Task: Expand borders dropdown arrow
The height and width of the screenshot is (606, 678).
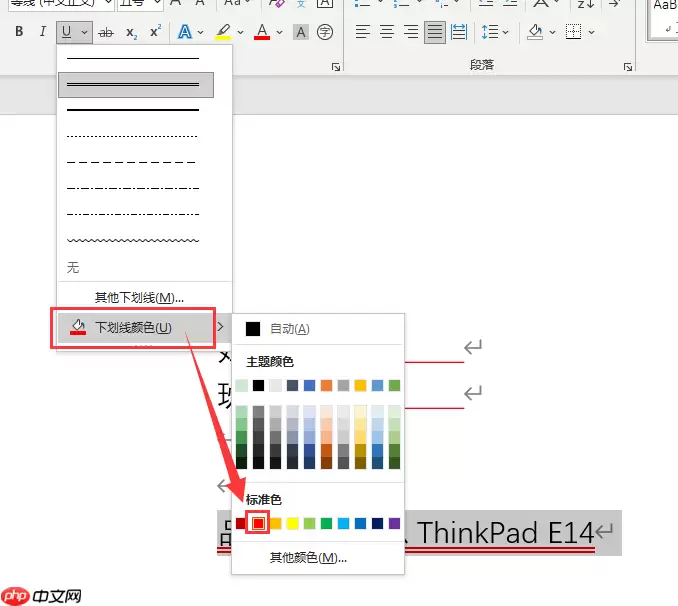Action: 592,32
